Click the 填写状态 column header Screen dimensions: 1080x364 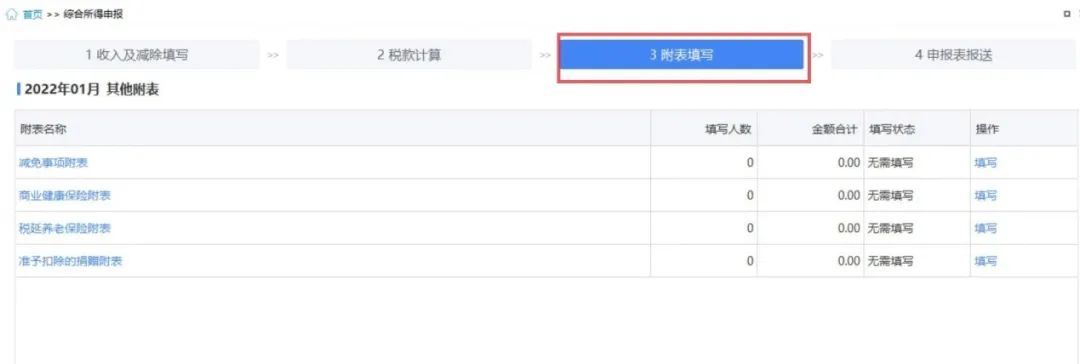pyautogui.click(x=892, y=129)
